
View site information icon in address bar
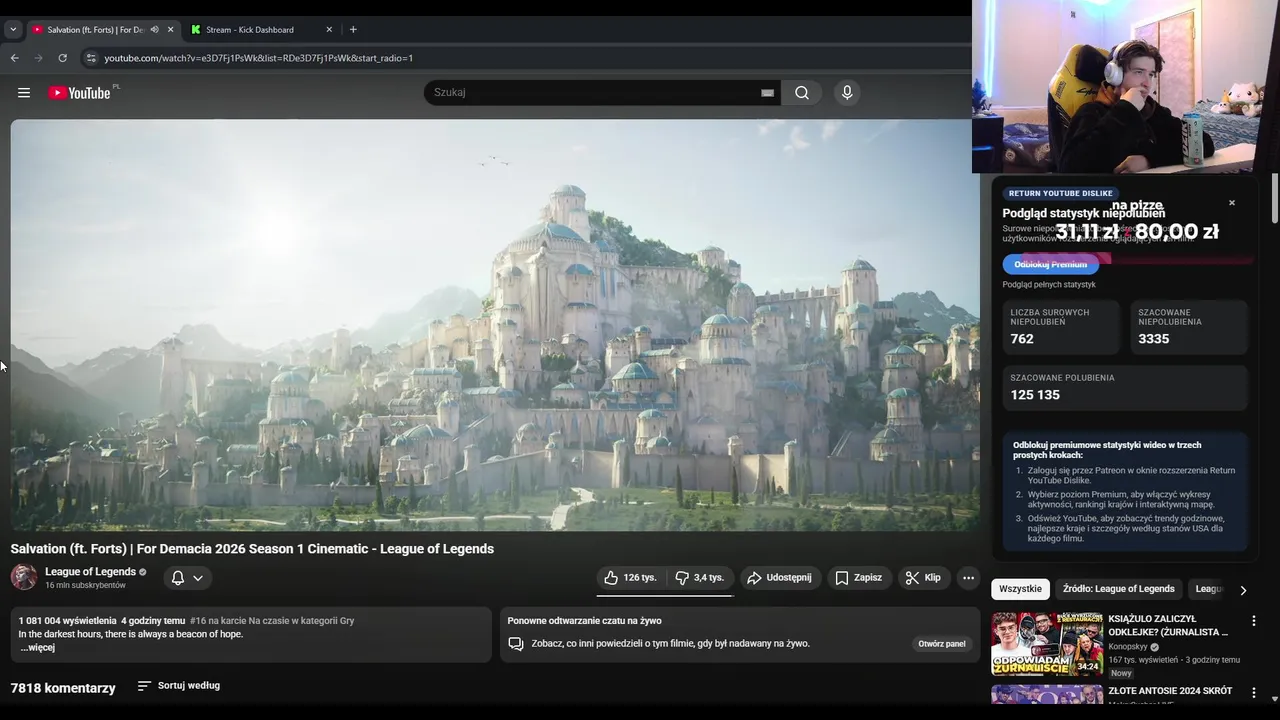91,58
